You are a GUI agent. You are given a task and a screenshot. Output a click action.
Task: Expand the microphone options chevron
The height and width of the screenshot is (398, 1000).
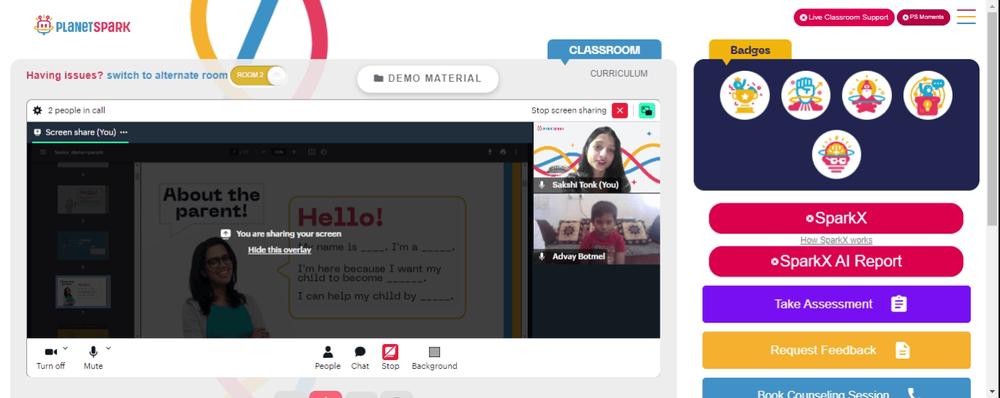point(108,348)
